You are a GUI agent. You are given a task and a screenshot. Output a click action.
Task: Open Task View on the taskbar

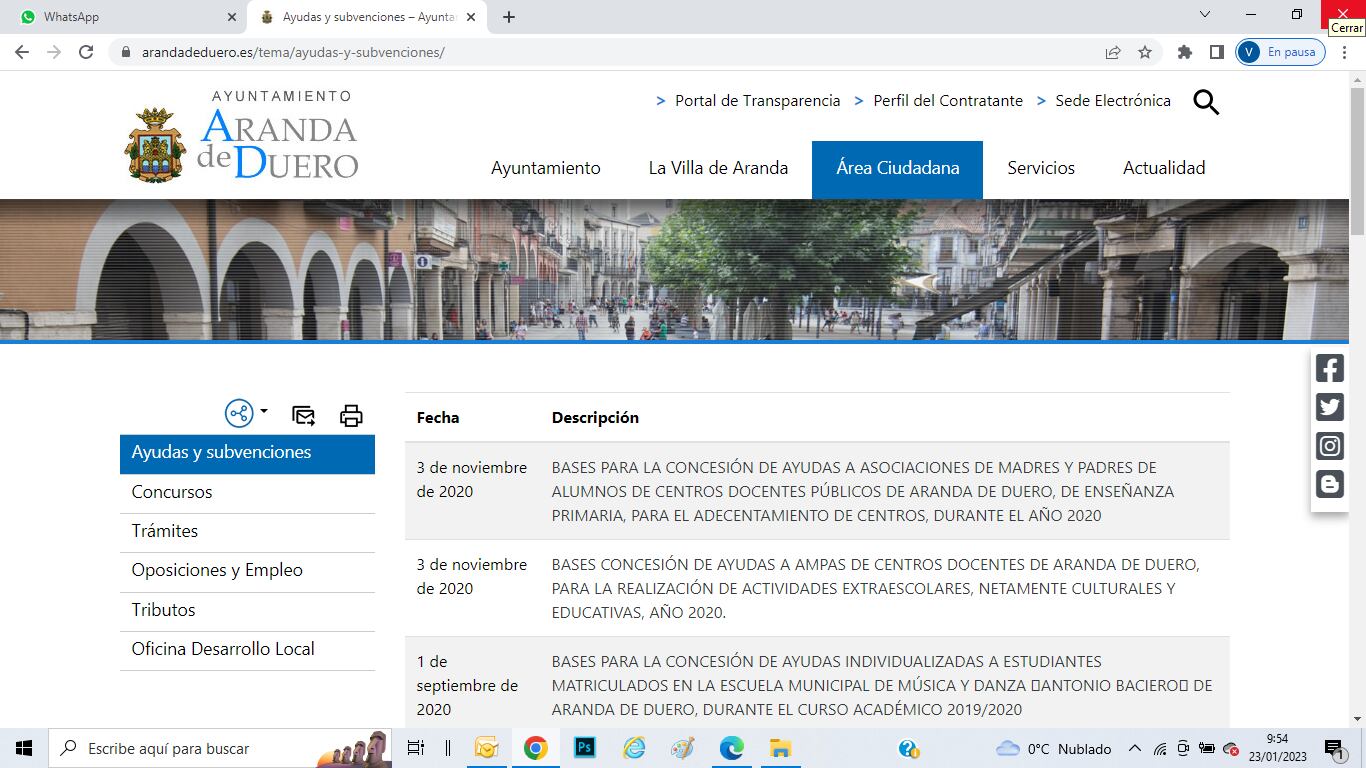pos(416,748)
